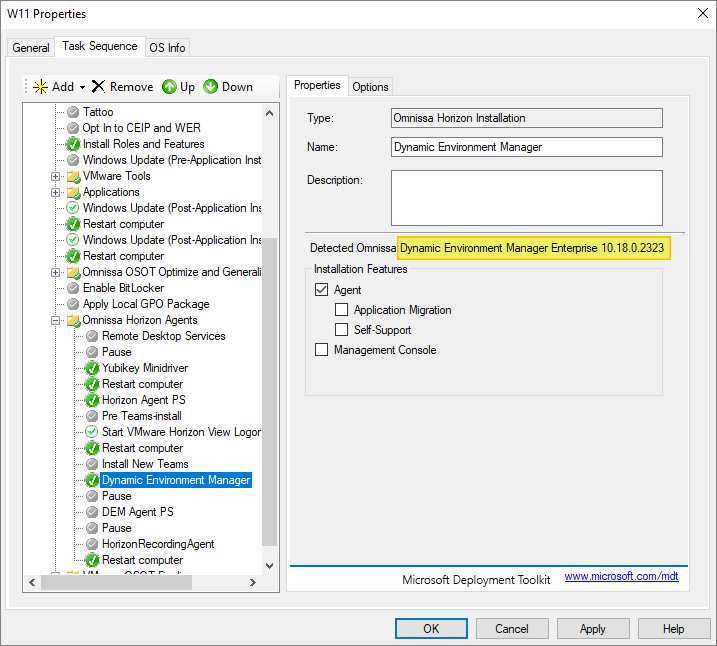Screen dimensions: 717x646
Task: Switch to the OS Info tab
Action: point(167,47)
